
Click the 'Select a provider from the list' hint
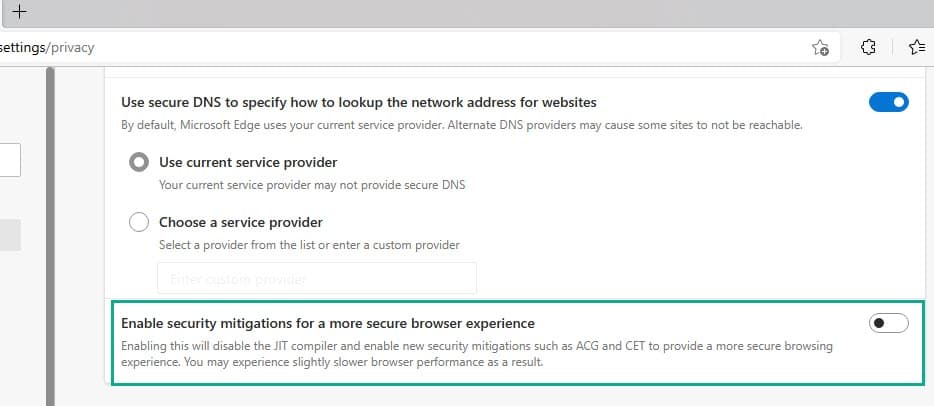[310, 245]
